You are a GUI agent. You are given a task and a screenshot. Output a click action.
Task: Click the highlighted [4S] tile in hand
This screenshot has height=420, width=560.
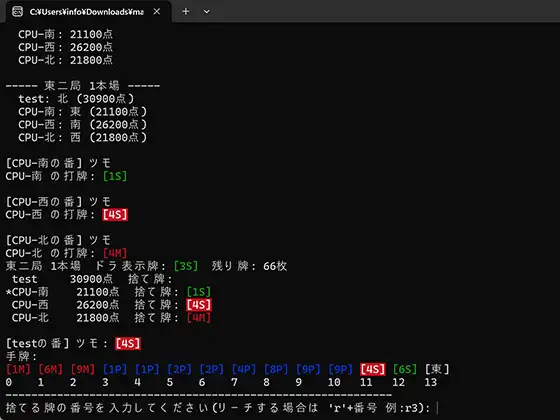click(x=373, y=369)
